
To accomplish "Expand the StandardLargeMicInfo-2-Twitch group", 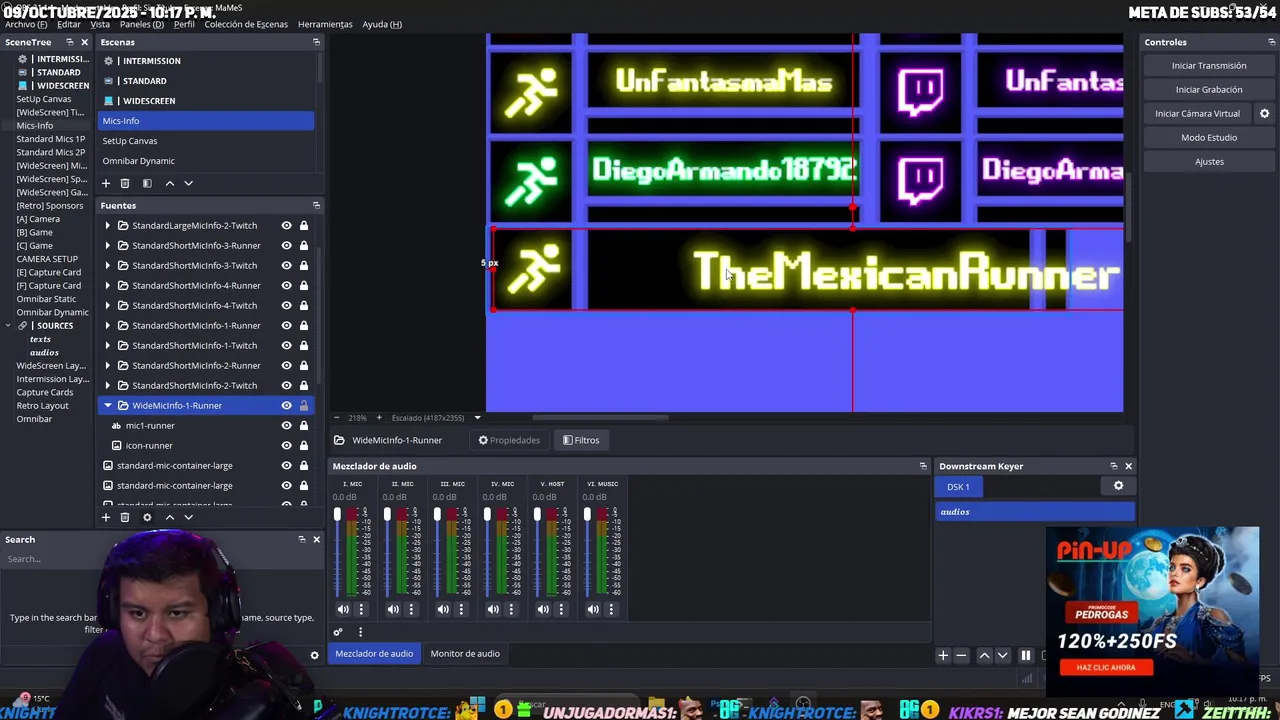I will (108, 225).
